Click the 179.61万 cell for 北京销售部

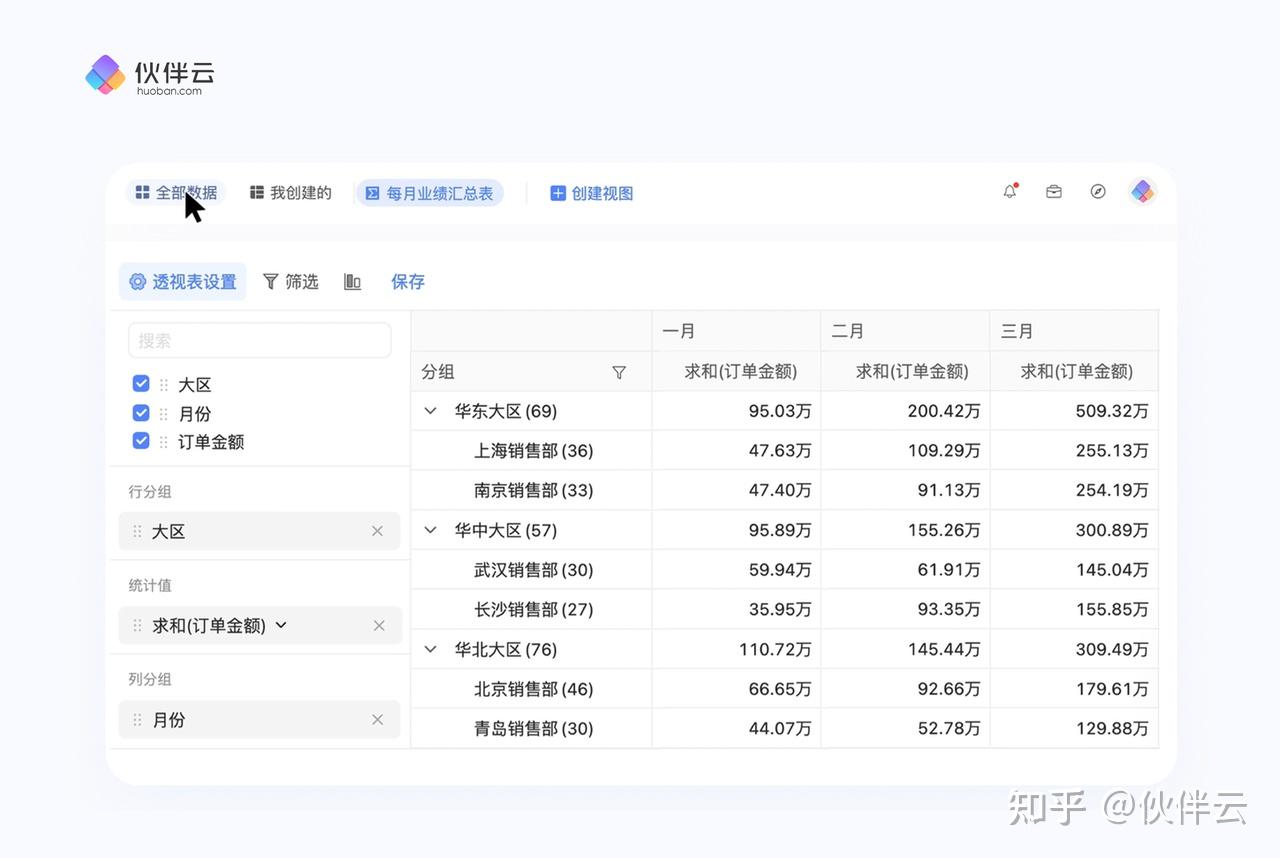[1074, 689]
